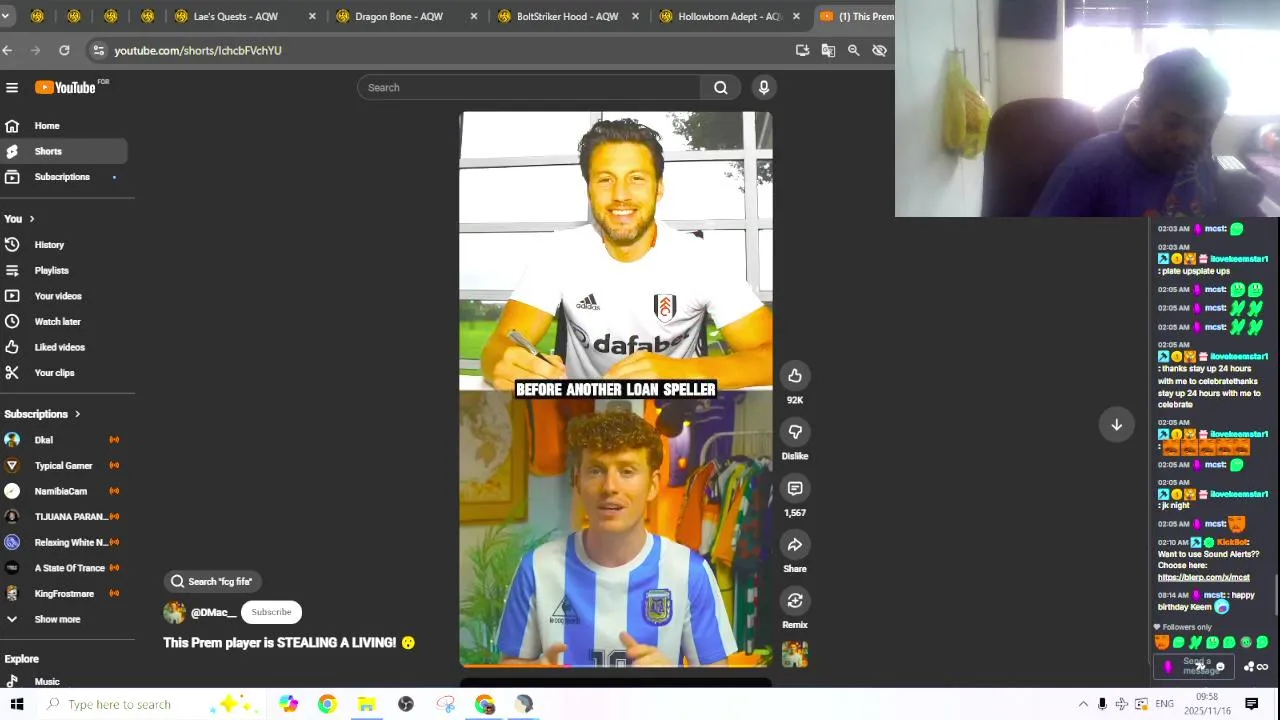Open site information icon in address bar
Screen dimensions: 1280x720
pos(97,50)
